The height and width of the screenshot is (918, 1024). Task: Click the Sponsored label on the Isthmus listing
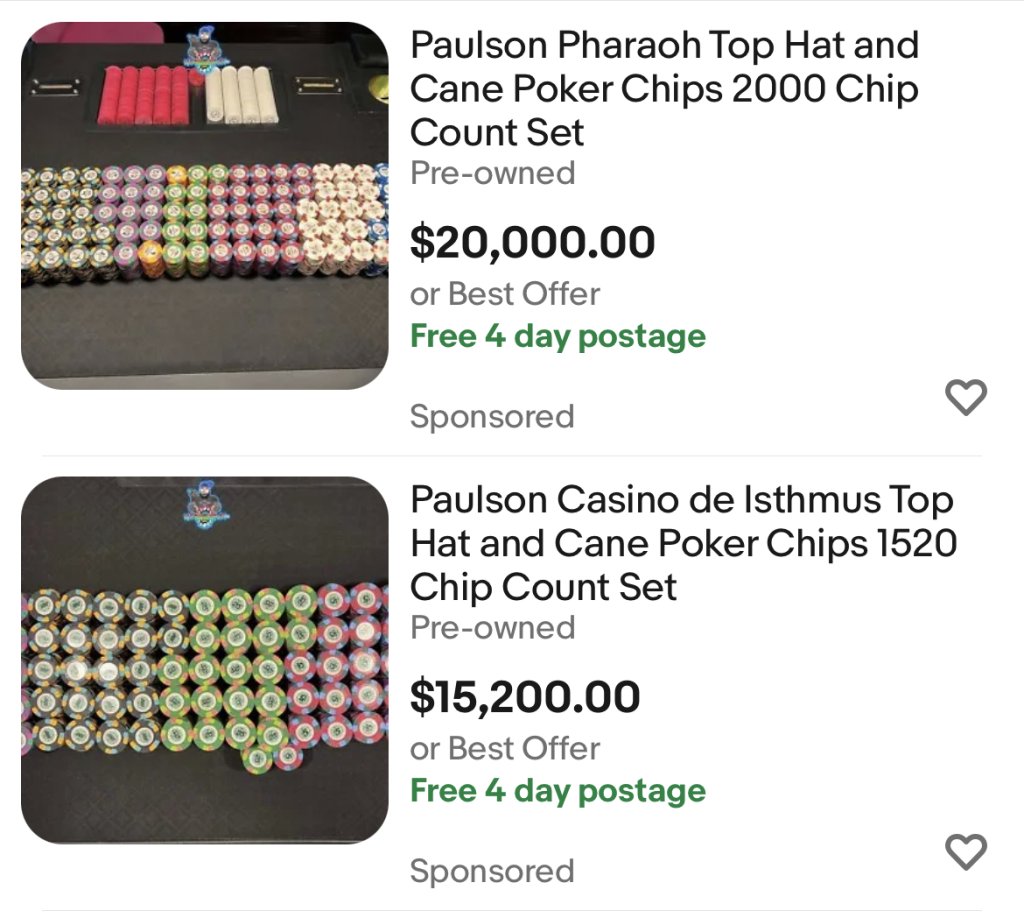tap(491, 870)
